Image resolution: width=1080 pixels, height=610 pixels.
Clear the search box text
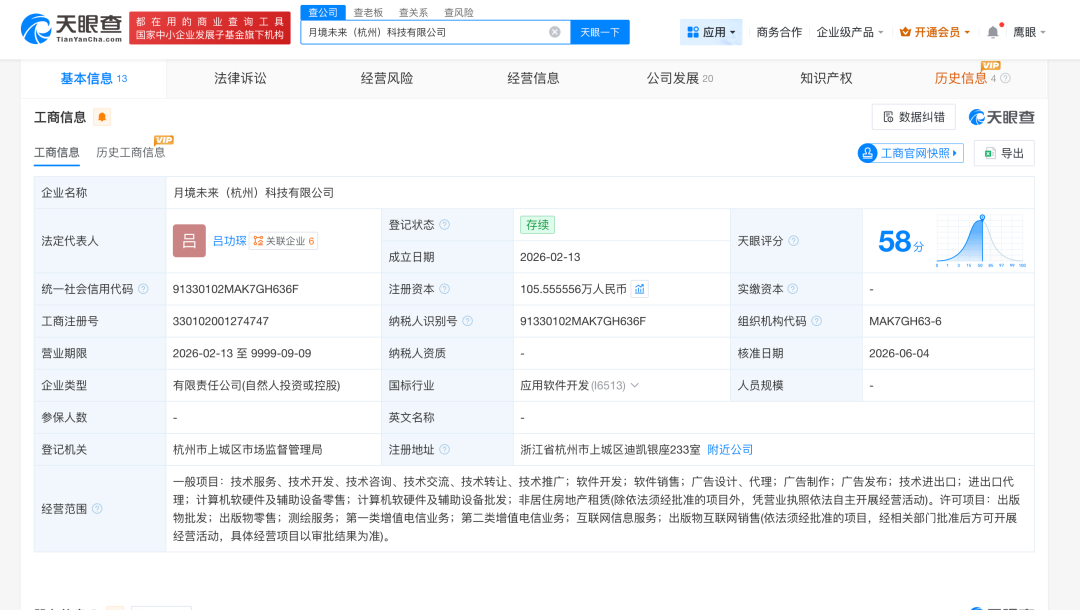tap(554, 32)
